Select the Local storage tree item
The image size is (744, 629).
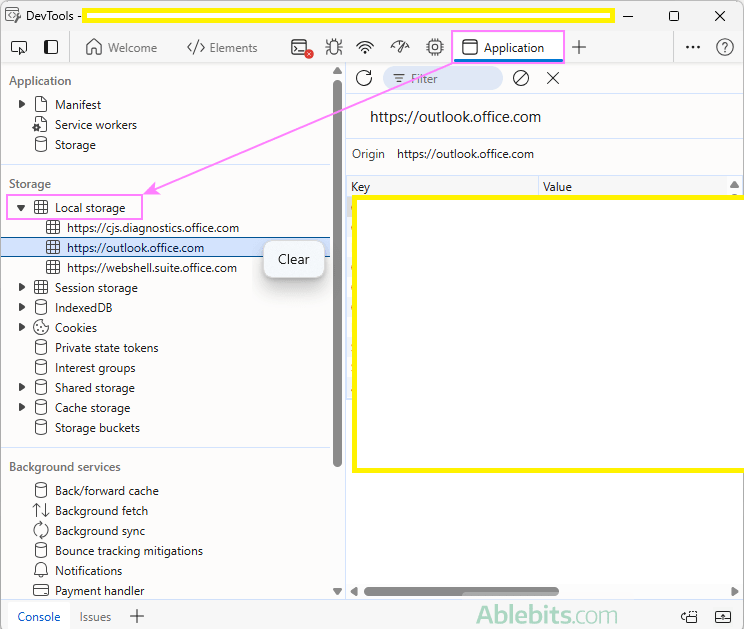[x=90, y=208]
